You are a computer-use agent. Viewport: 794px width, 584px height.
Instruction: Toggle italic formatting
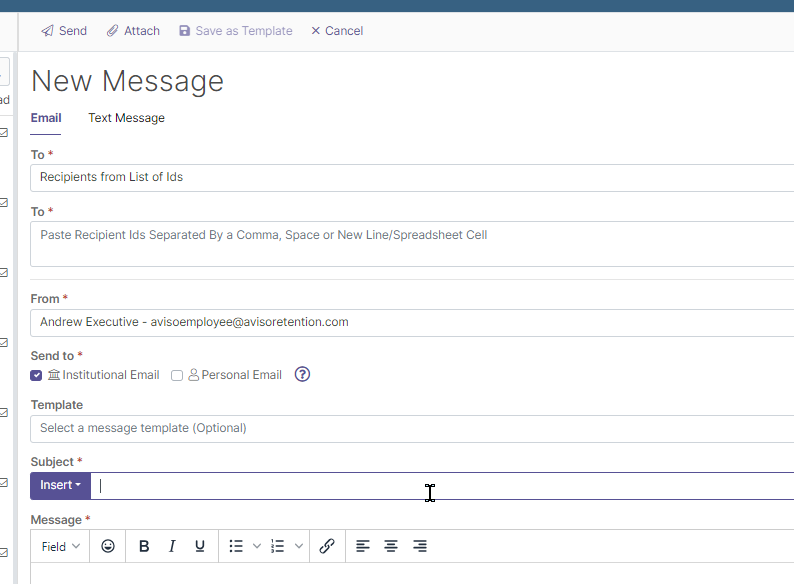172,546
